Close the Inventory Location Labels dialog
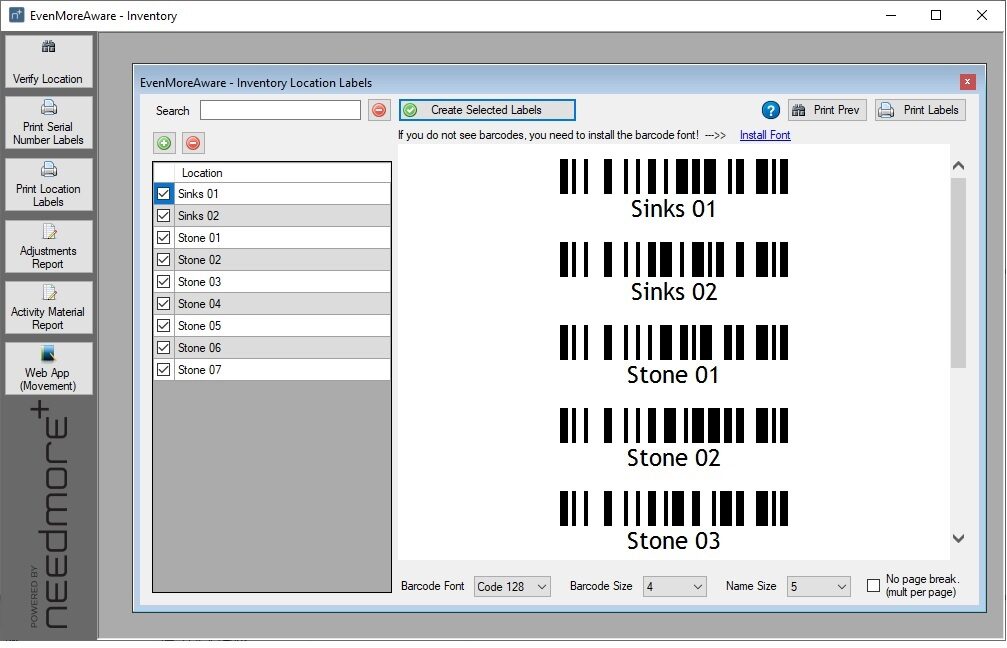Viewport: 1007px width, 648px height. click(968, 82)
